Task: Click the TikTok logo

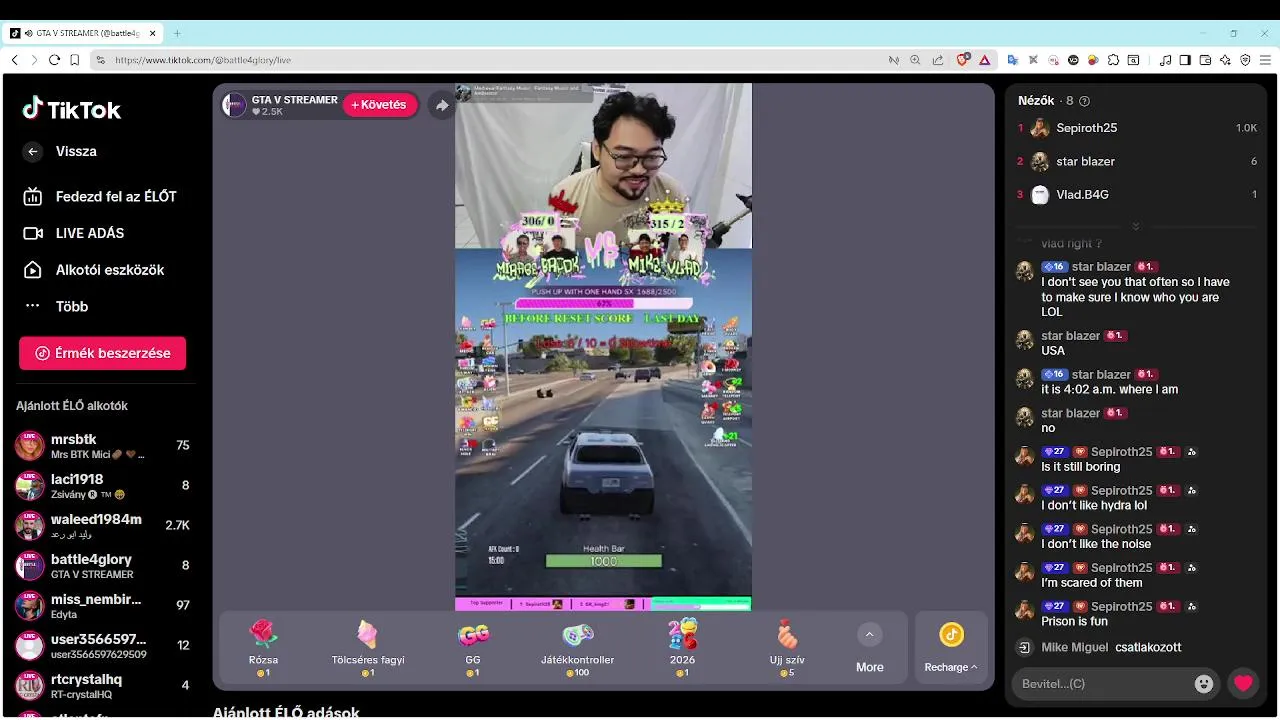Action: click(x=72, y=109)
